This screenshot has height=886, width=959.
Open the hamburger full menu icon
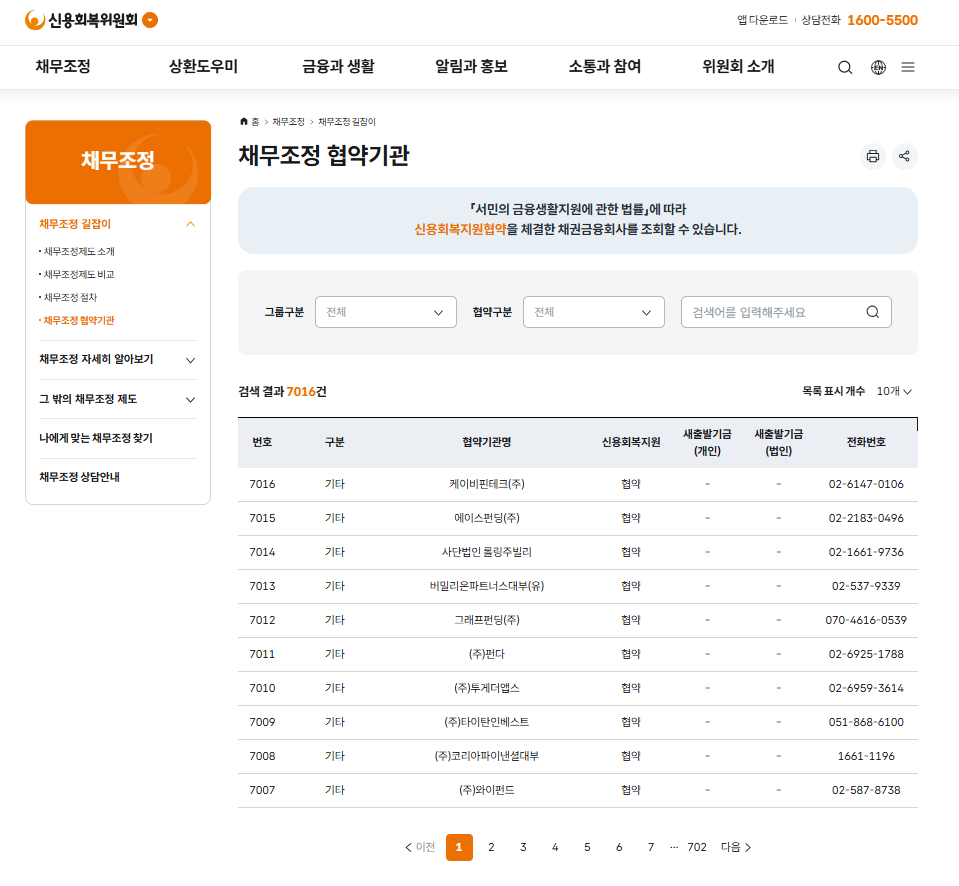click(x=908, y=67)
